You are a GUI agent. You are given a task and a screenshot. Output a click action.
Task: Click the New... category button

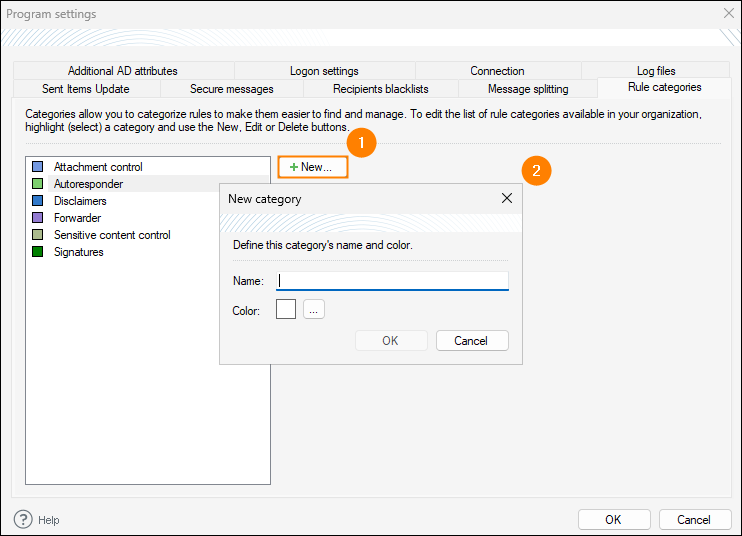pos(312,167)
